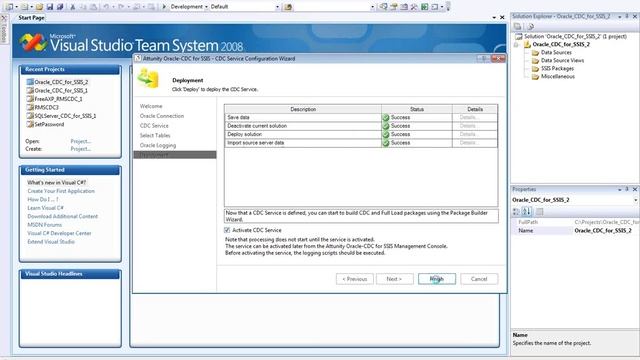Click What's new in Visual C#? link
This screenshot has height=360, width=640.
[57, 182]
